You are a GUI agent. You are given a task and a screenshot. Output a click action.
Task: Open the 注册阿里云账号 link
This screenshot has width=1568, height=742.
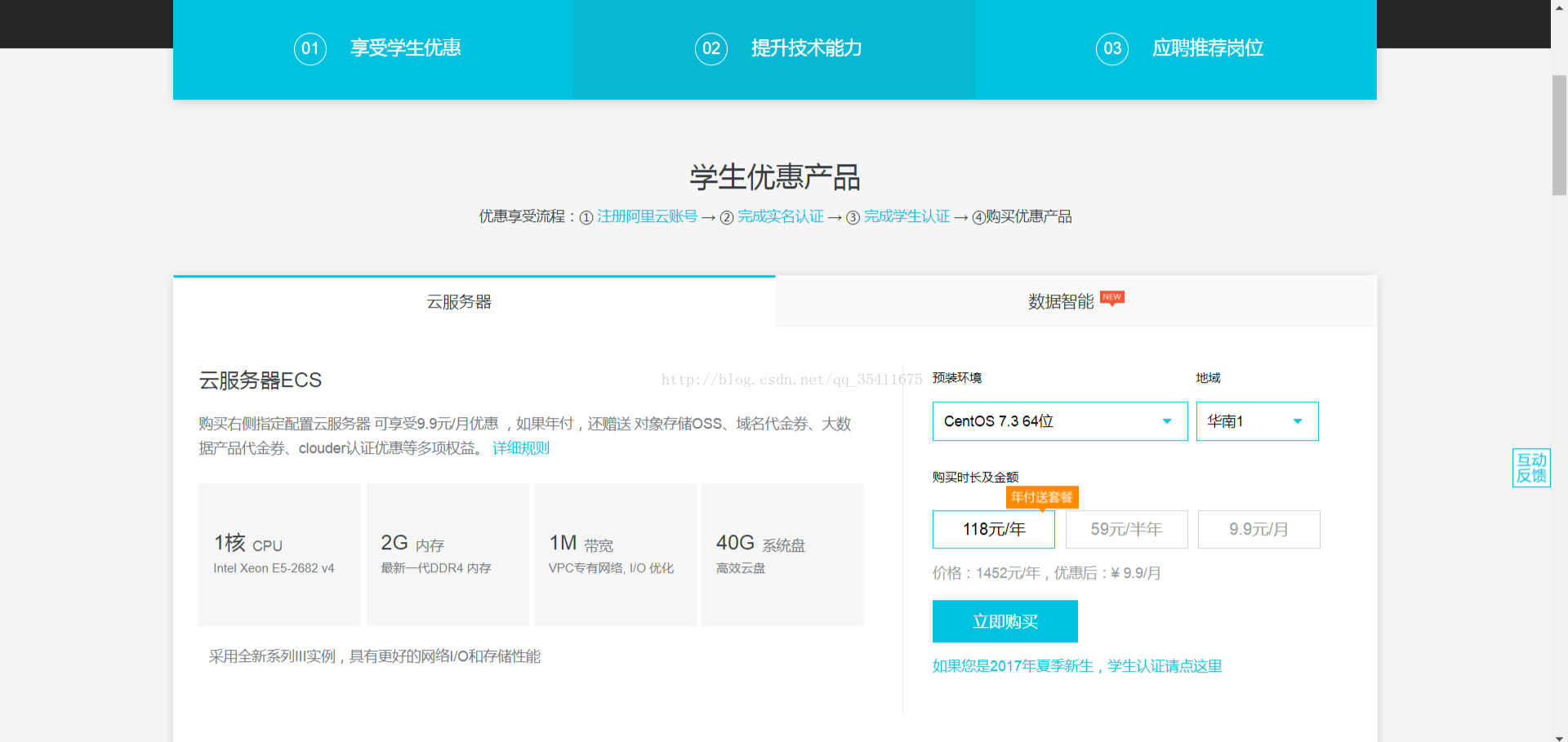(647, 216)
